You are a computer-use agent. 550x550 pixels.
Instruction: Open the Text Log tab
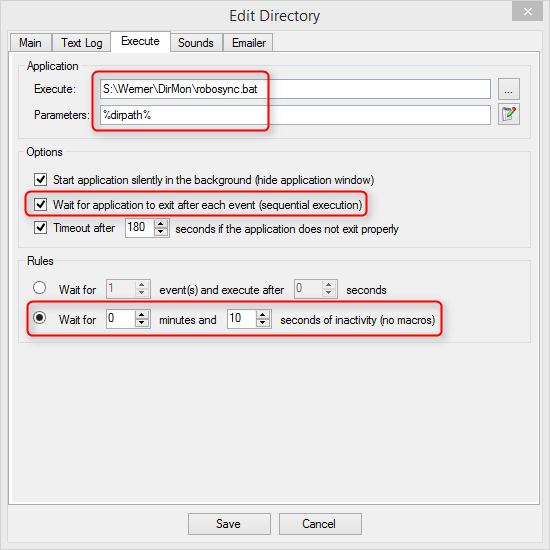point(82,43)
